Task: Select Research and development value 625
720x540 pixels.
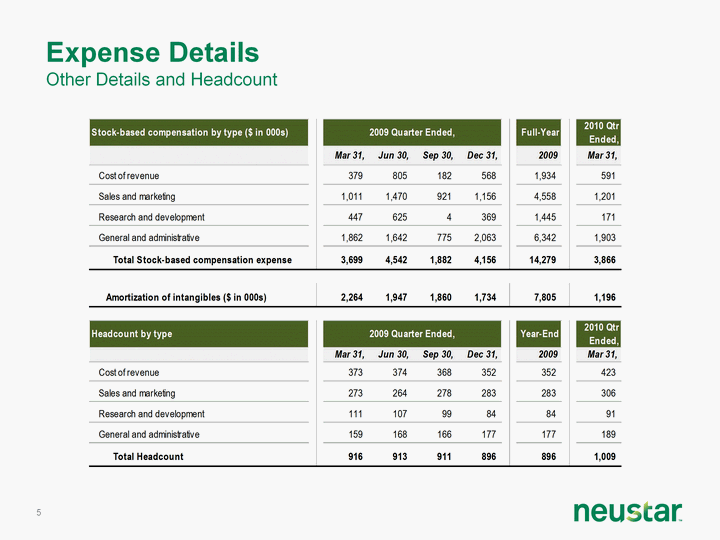Action: [x=399, y=217]
